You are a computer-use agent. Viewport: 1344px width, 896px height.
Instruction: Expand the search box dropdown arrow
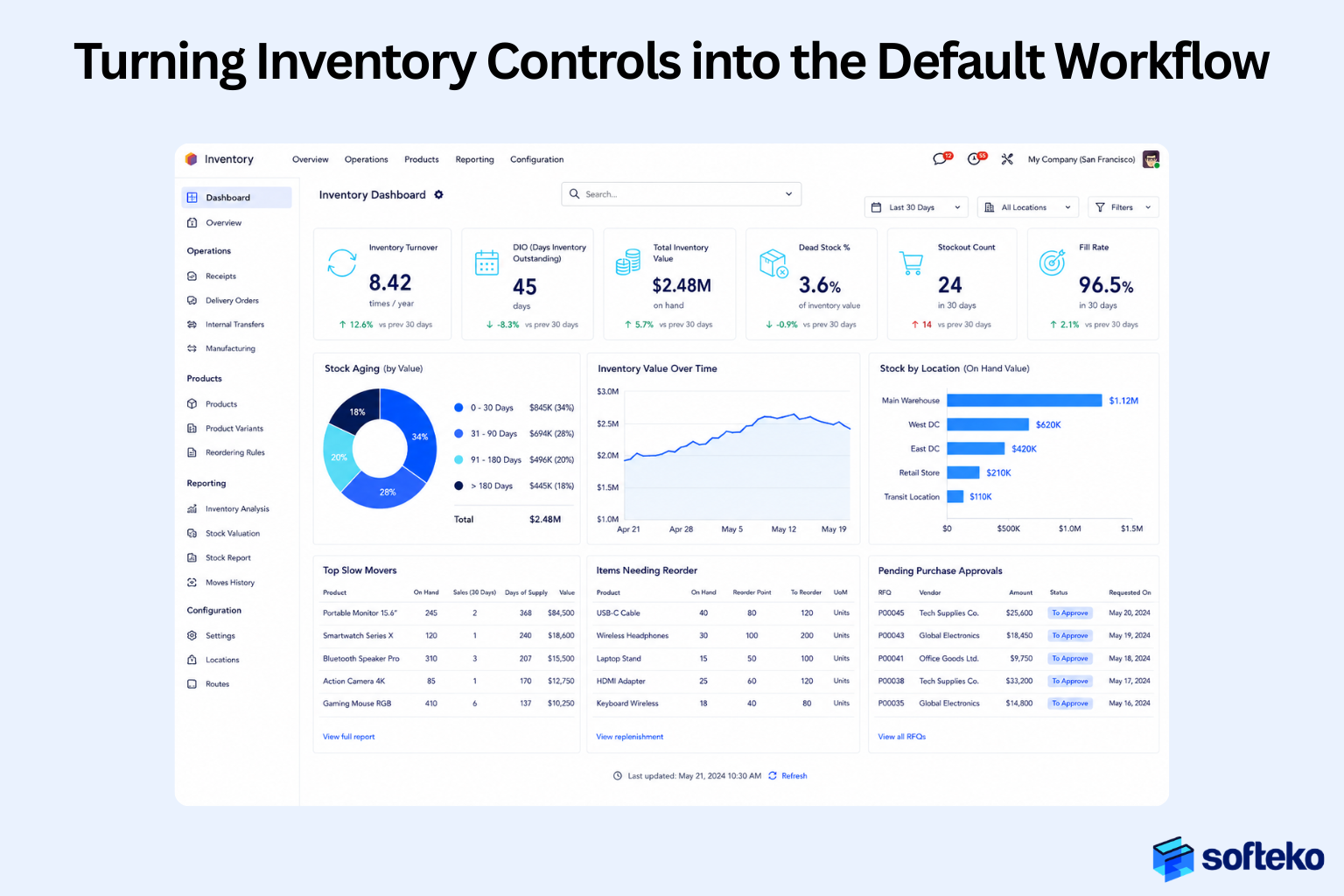pos(788,194)
